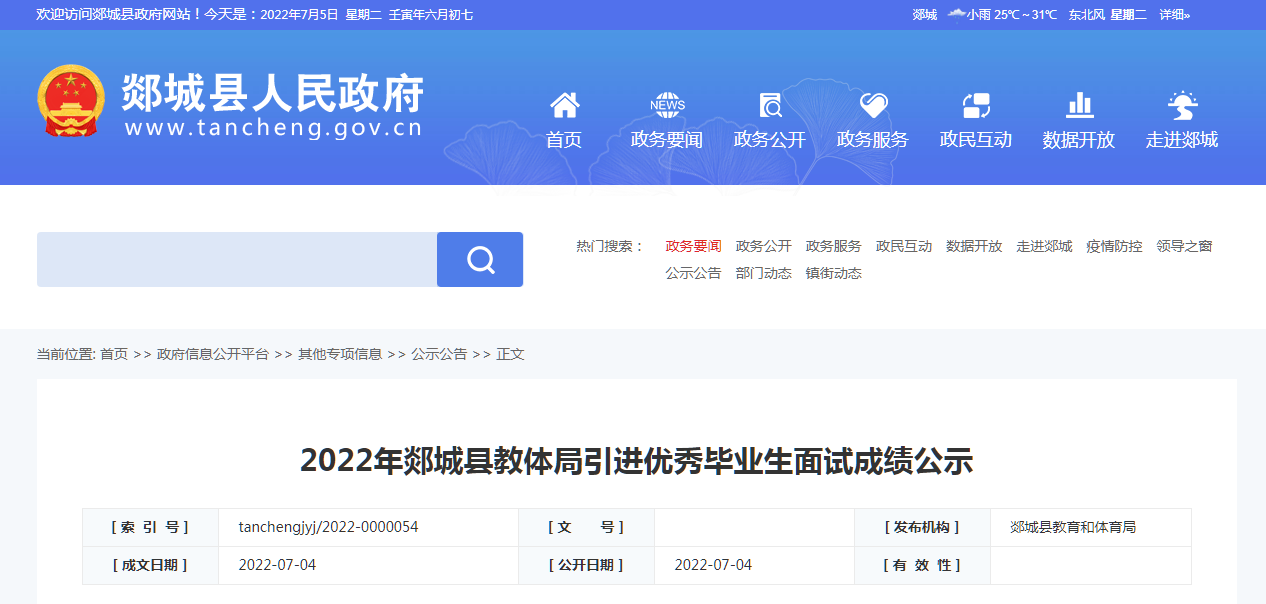Viewport: 1266px width, 604px height.
Task: Click hot search link 政务服务
Action: point(834,246)
